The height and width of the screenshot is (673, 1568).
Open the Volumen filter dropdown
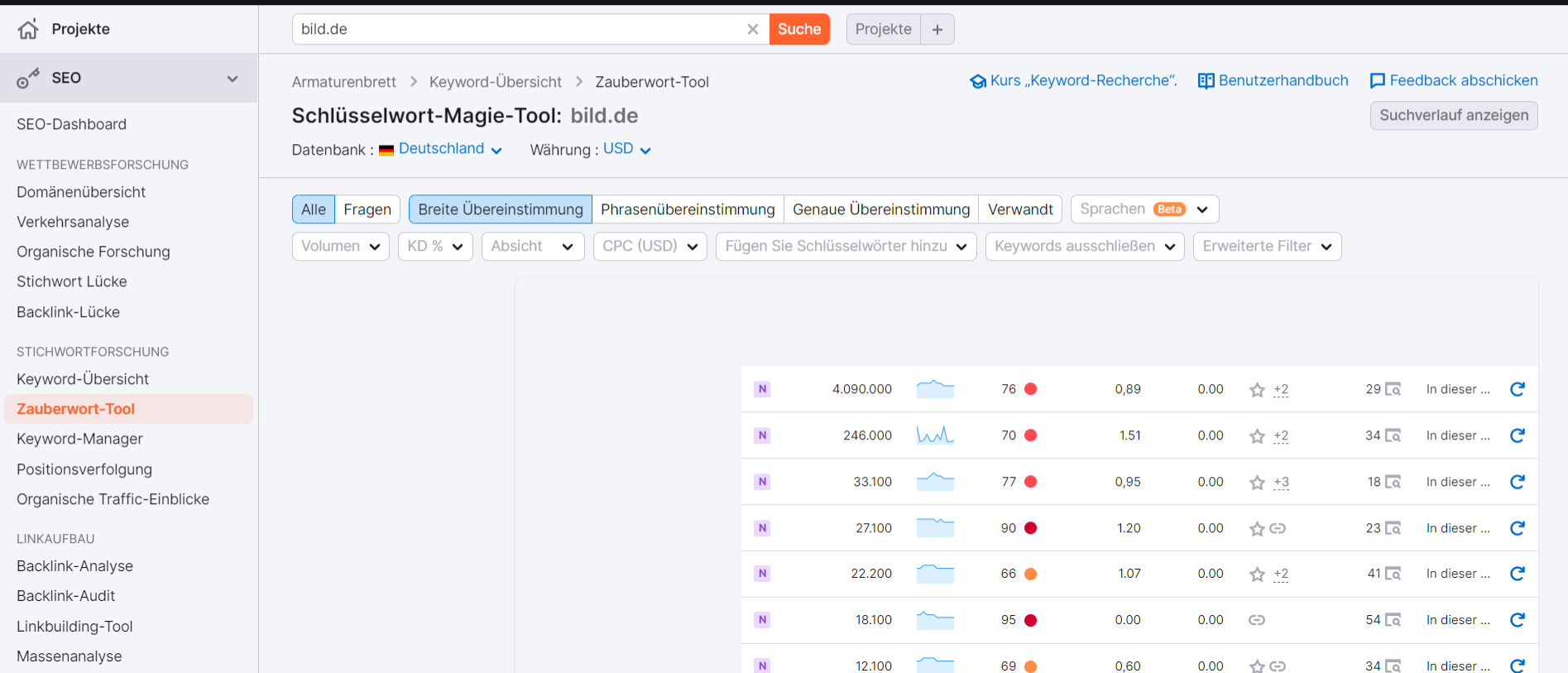tap(340, 247)
